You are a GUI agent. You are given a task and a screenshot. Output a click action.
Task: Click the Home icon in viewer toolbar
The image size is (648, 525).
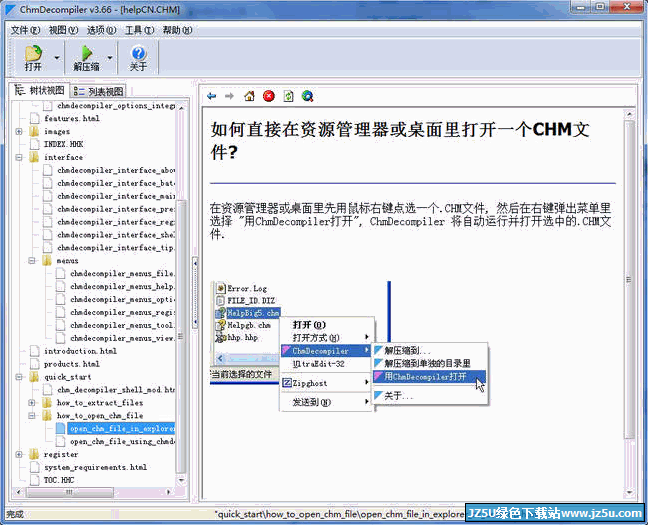point(249,96)
